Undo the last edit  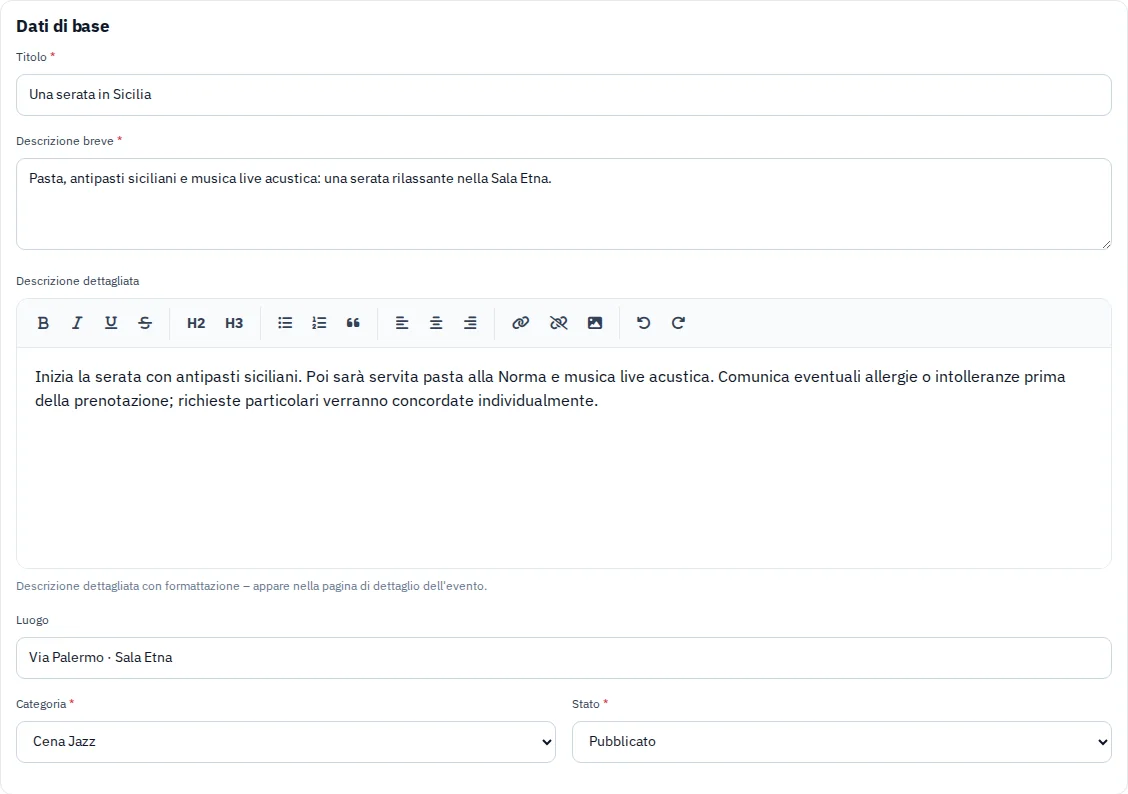point(644,323)
